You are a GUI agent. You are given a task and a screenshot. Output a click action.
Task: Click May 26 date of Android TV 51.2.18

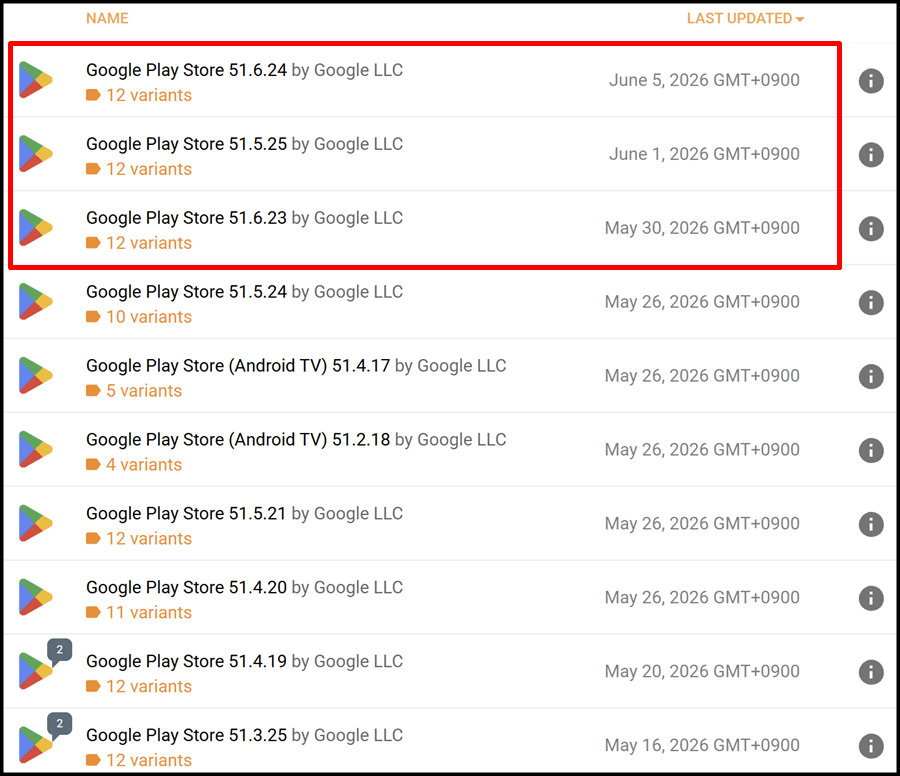click(x=702, y=450)
